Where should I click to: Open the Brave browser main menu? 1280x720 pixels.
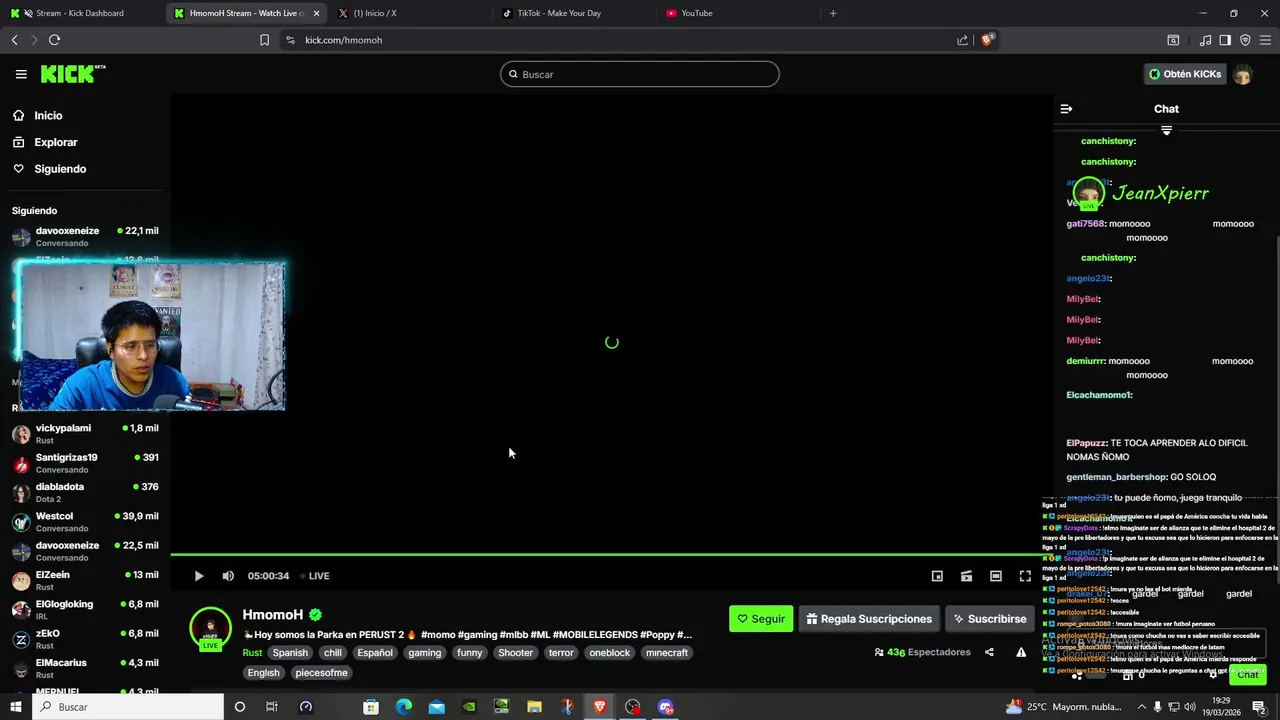(1265, 40)
